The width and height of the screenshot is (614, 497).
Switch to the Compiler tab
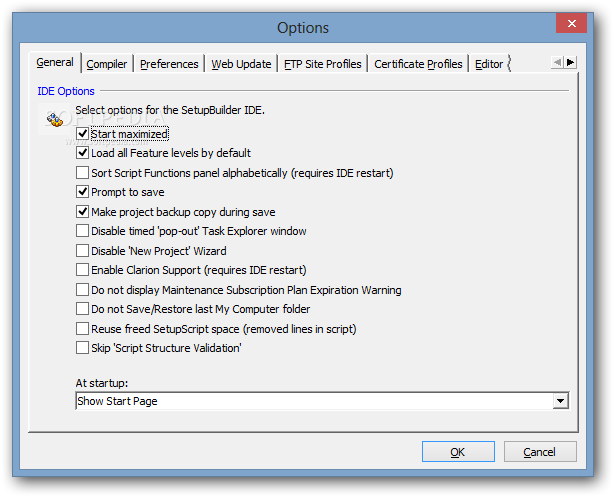click(x=107, y=64)
